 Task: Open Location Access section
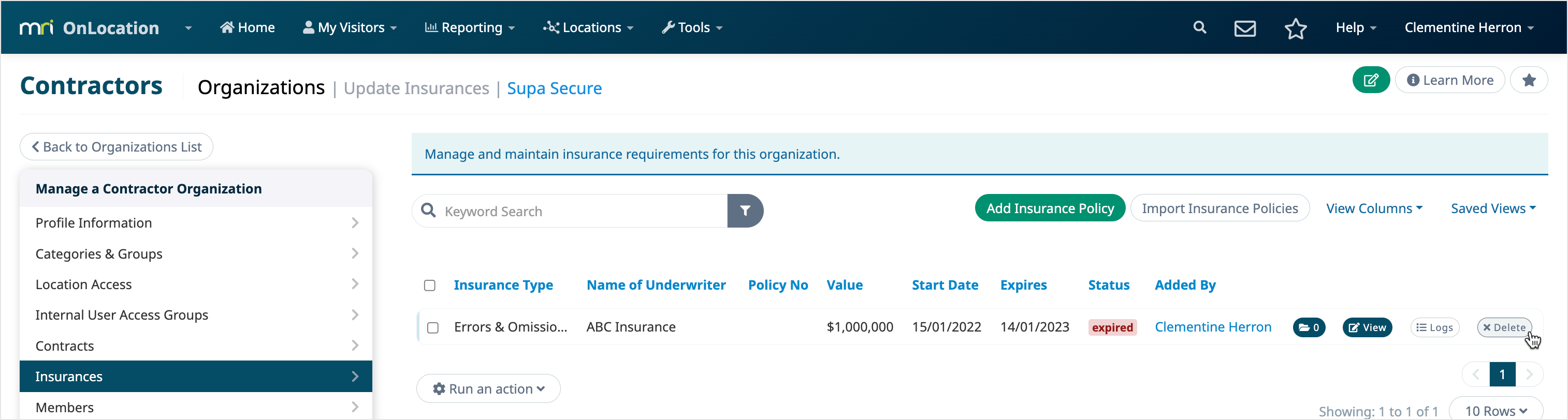click(x=196, y=284)
